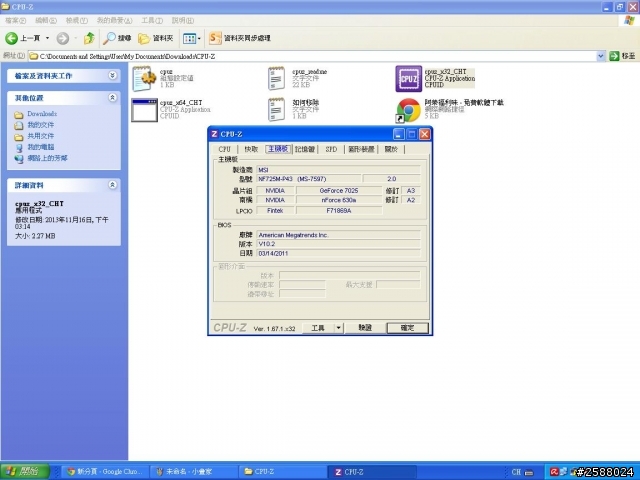Image resolution: width=640 pixels, height=480 pixels.
Task: Switch to CPU-Z application taskbar button
Action: 372,471
